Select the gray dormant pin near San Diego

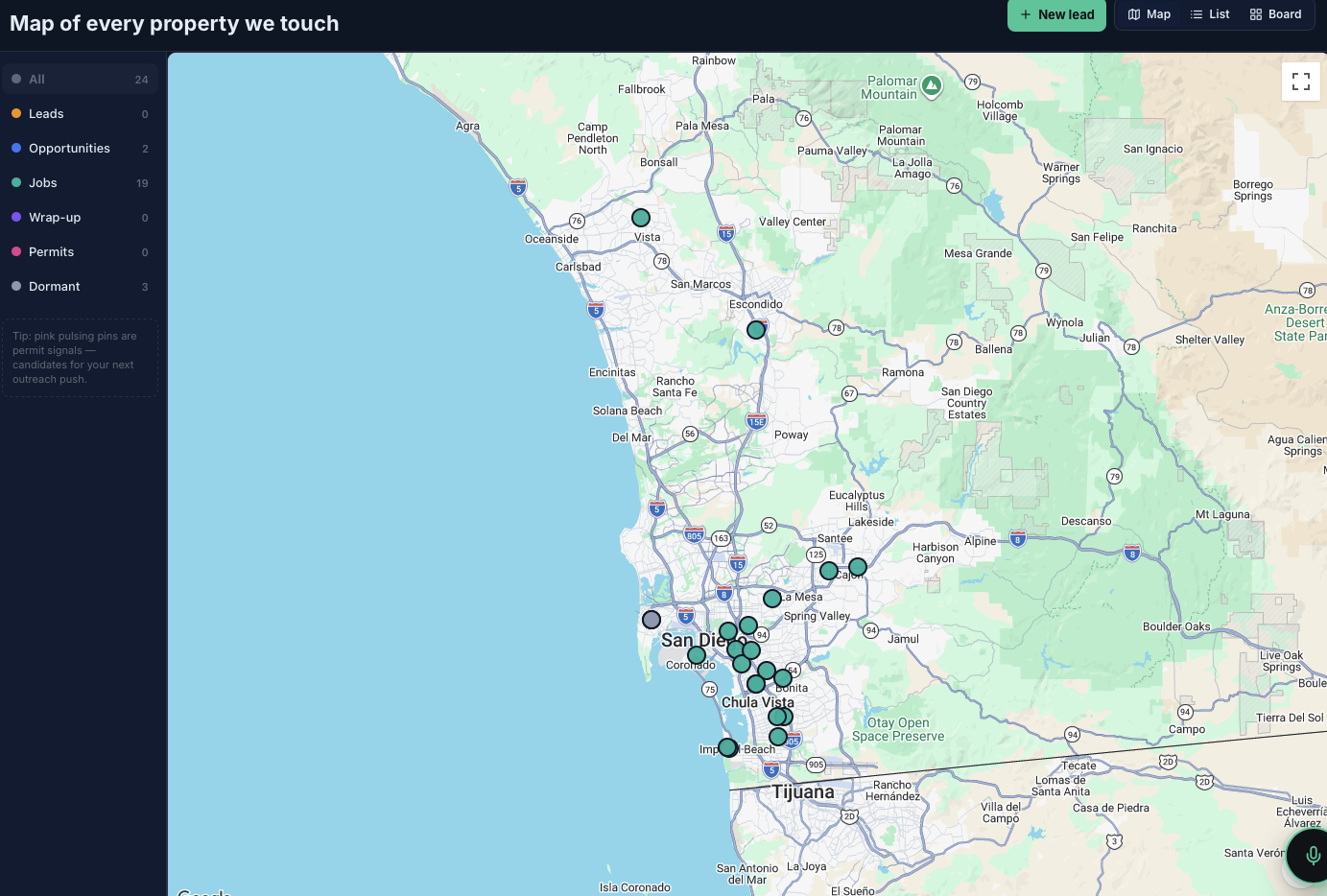pyautogui.click(x=652, y=620)
